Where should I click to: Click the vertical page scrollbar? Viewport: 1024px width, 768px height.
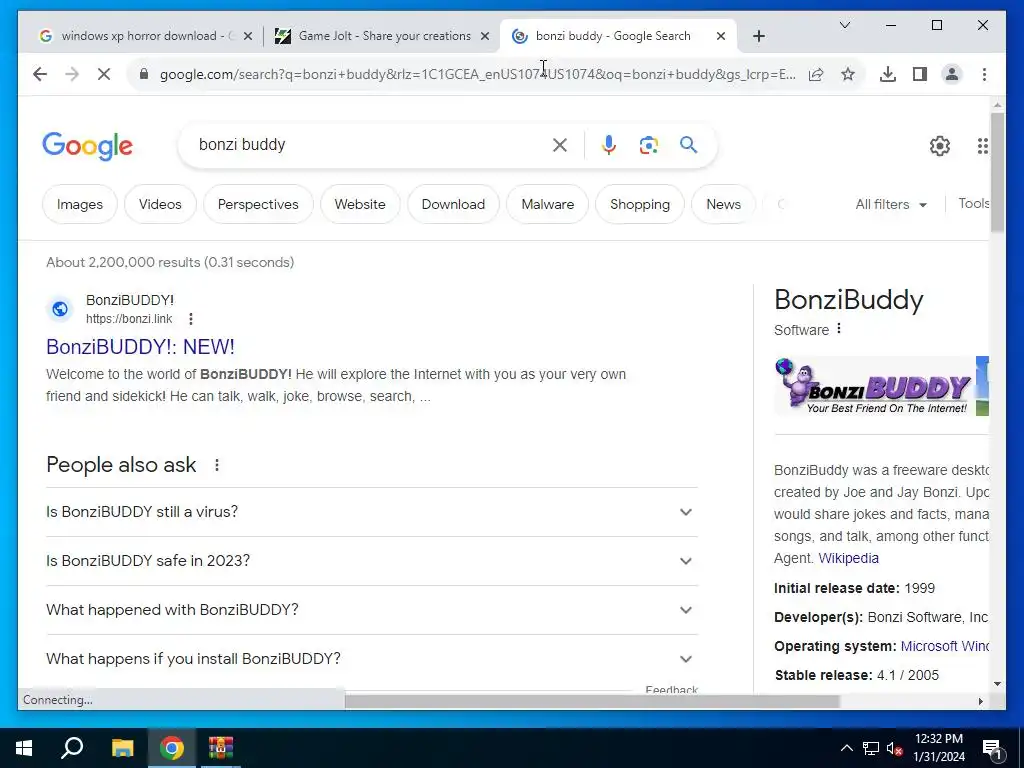(x=997, y=172)
